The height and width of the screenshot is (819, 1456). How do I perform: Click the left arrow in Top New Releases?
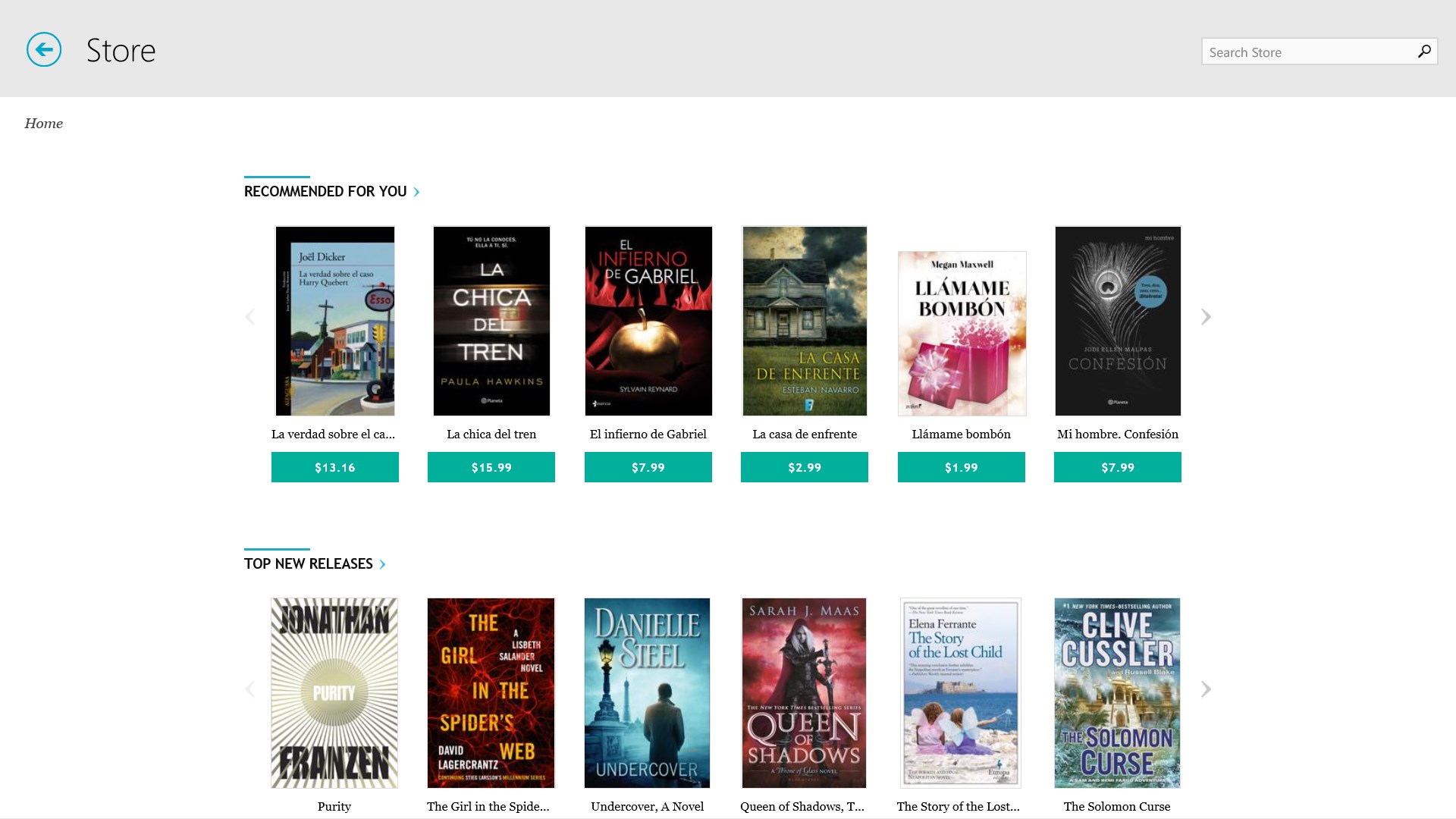[250, 689]
